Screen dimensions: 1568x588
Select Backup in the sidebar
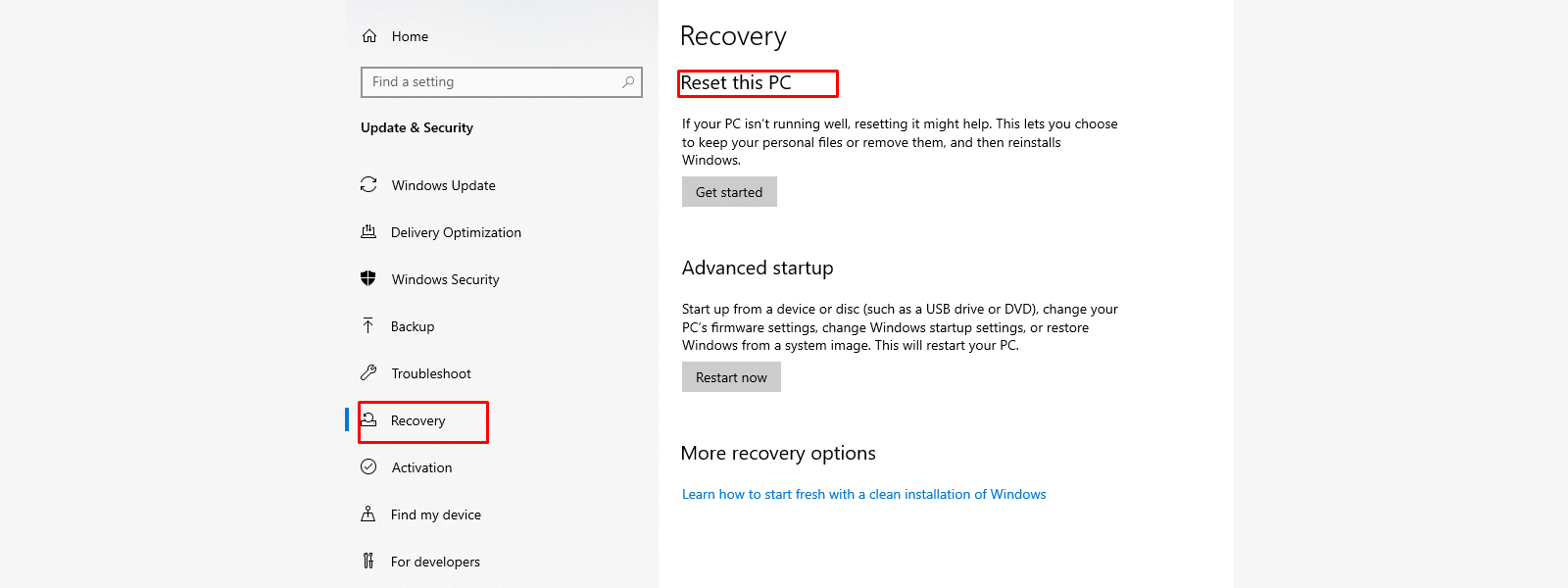pyautogui.click(x=413, y=326)
